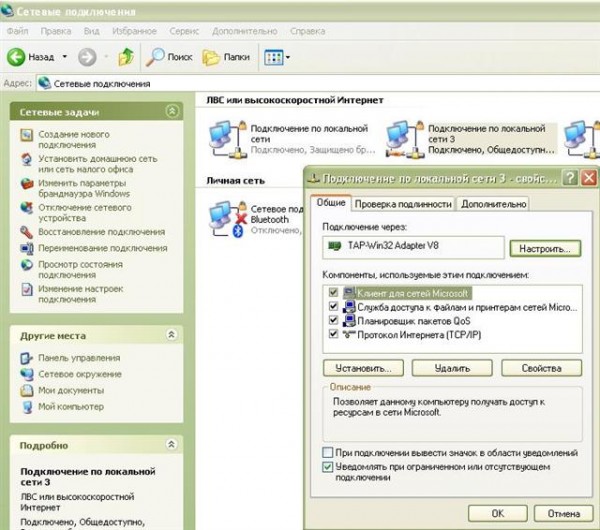
Task: Switch to Проверка подлинности tab
Action: (x=403, y=204)
